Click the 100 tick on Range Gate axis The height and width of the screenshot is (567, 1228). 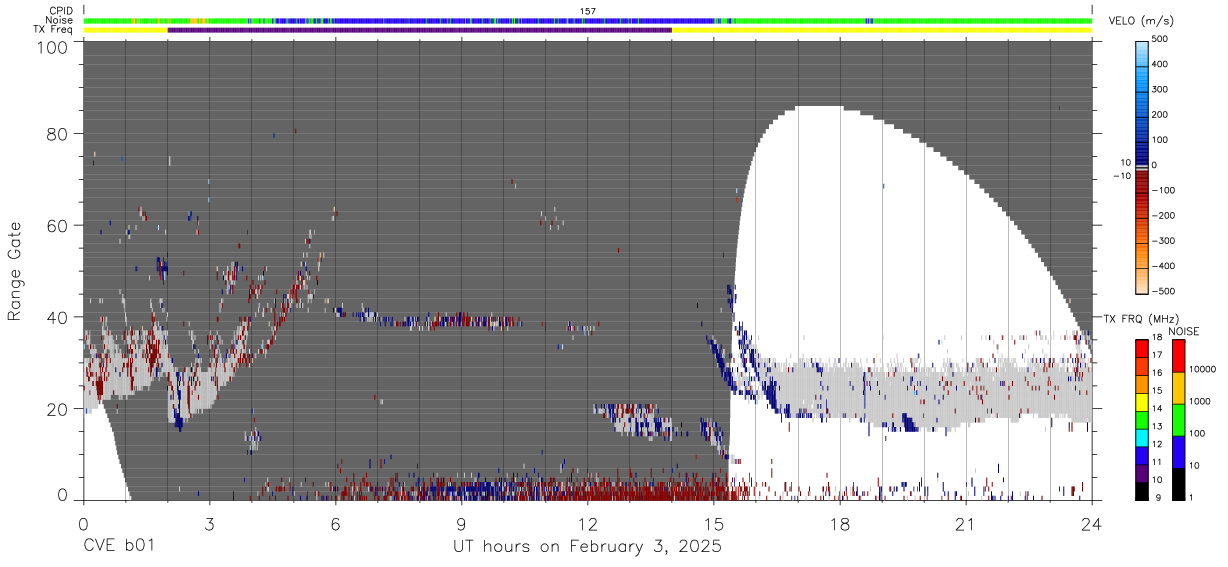coord(51,47)
